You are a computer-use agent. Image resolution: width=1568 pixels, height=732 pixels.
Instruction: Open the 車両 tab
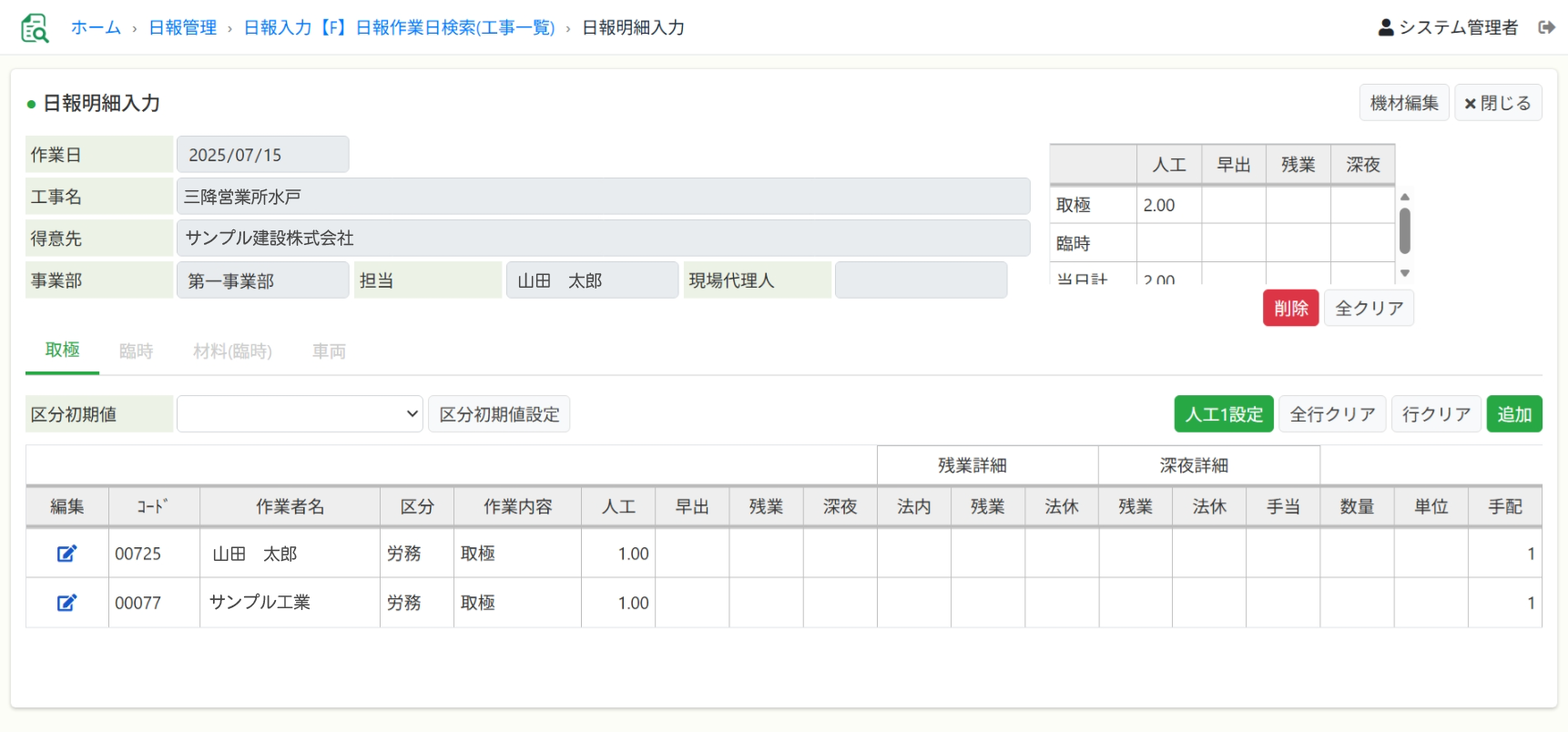329,351
